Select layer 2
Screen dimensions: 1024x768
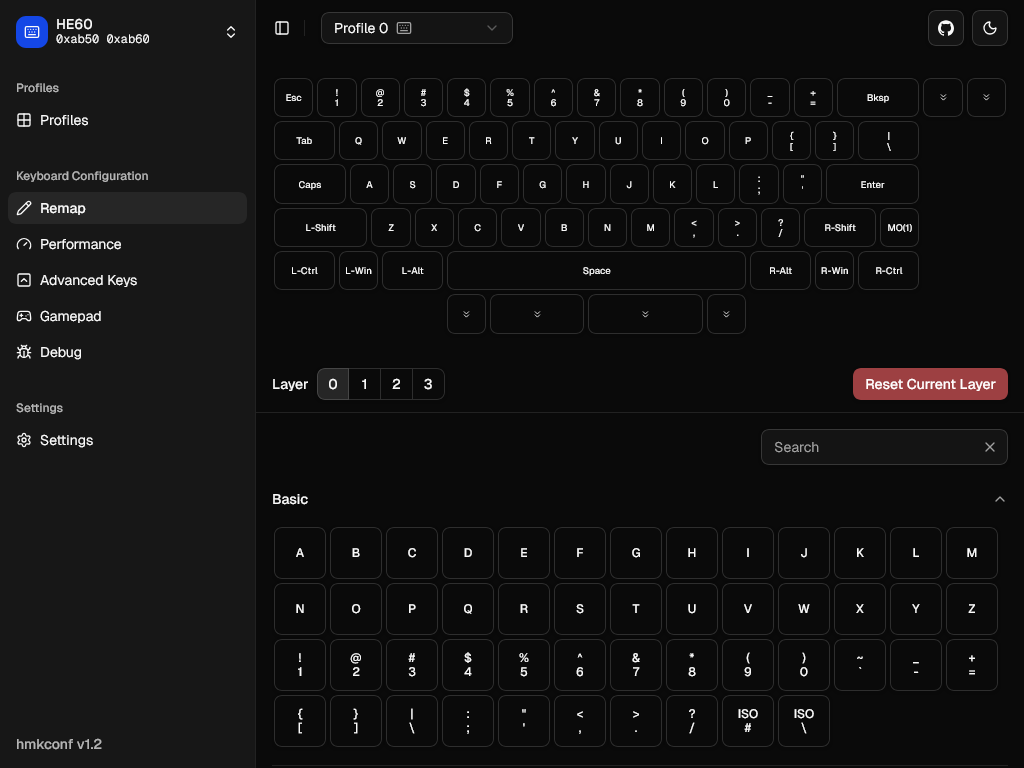pos(396,384)
